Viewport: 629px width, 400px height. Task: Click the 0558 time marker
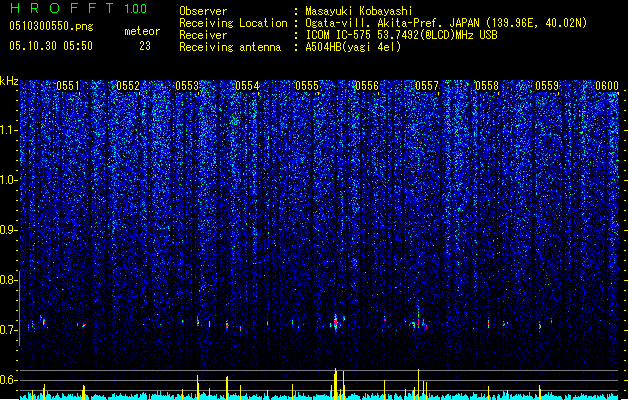[x=487, y=86]
